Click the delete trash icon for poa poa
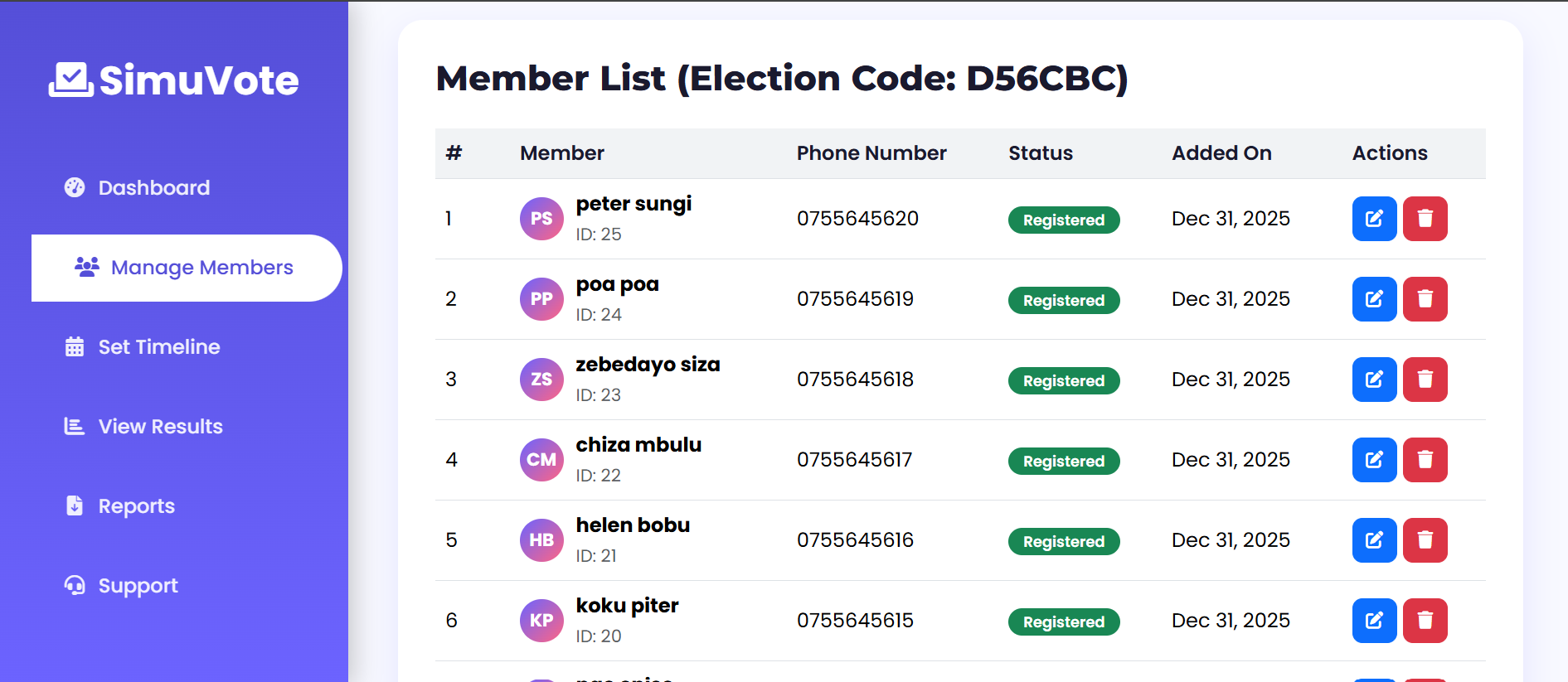 (1425, 299)
